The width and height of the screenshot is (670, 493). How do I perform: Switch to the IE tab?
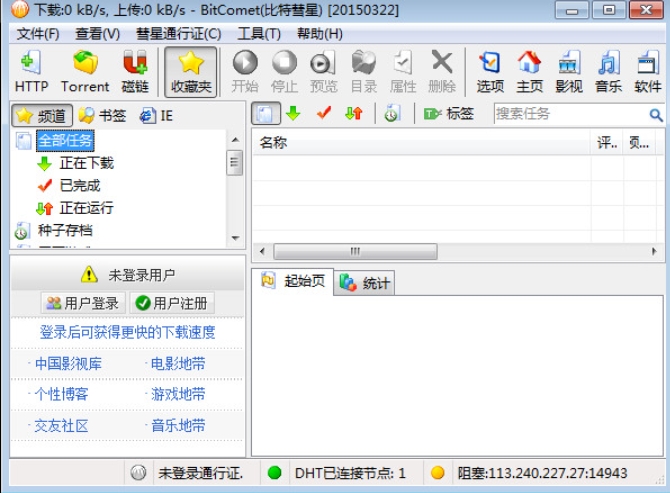pos(156,115)
